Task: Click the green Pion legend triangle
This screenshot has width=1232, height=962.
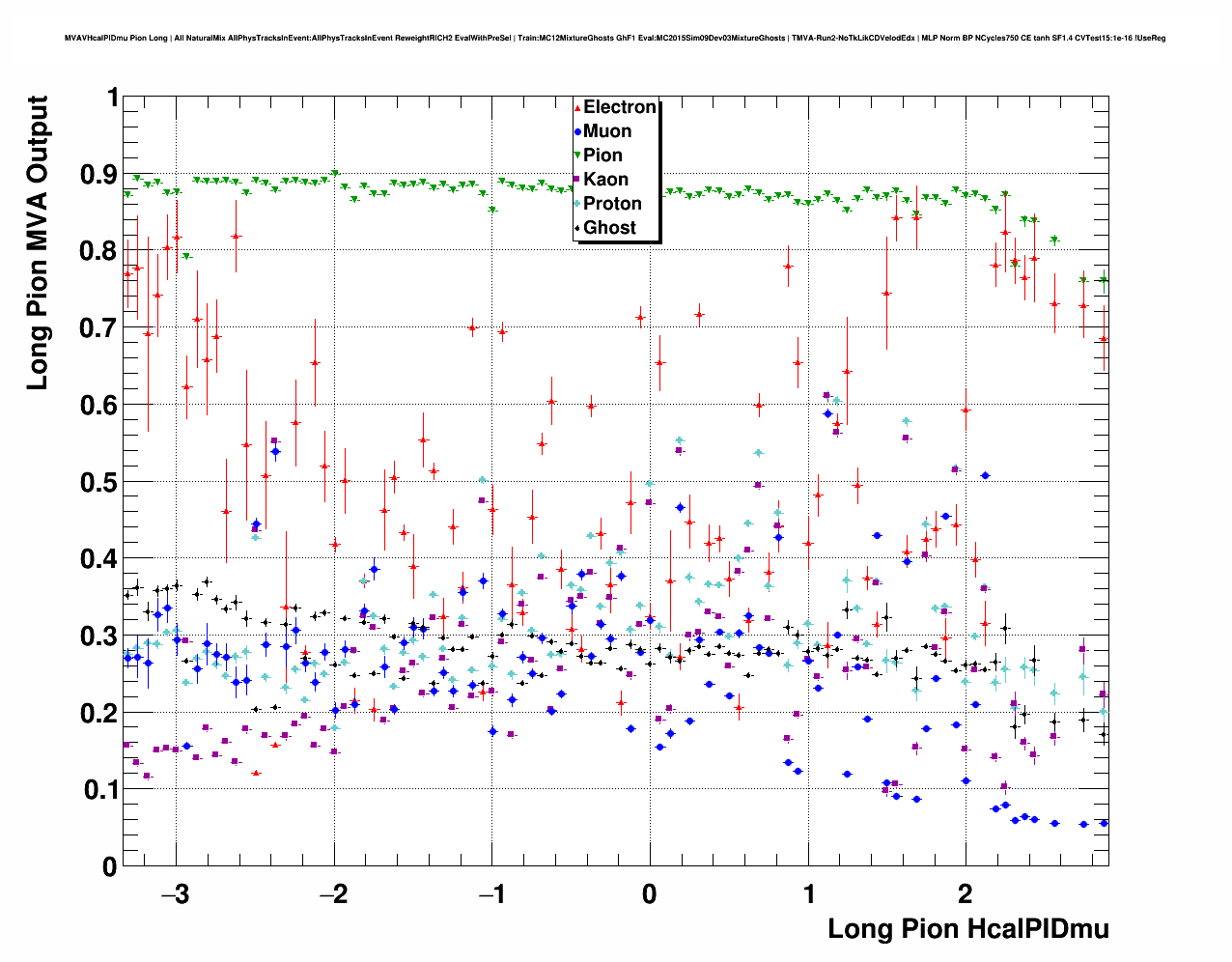Action: point(577,156)
